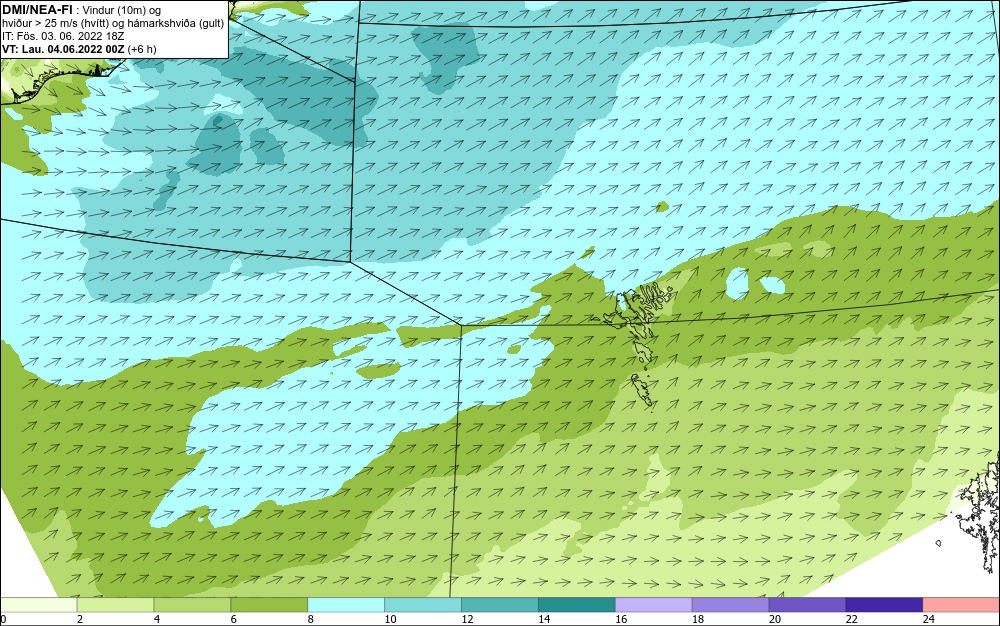Click the legend scale label 24
The image size is (1000, 626).
click(929, 619)
